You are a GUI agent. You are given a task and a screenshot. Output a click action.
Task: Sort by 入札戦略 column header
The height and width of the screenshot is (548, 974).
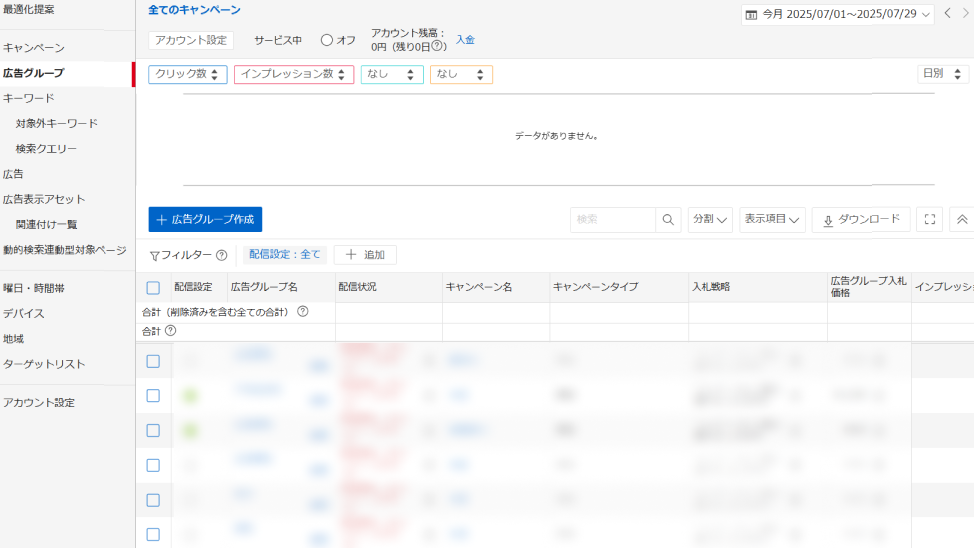(x=711, y=287)
